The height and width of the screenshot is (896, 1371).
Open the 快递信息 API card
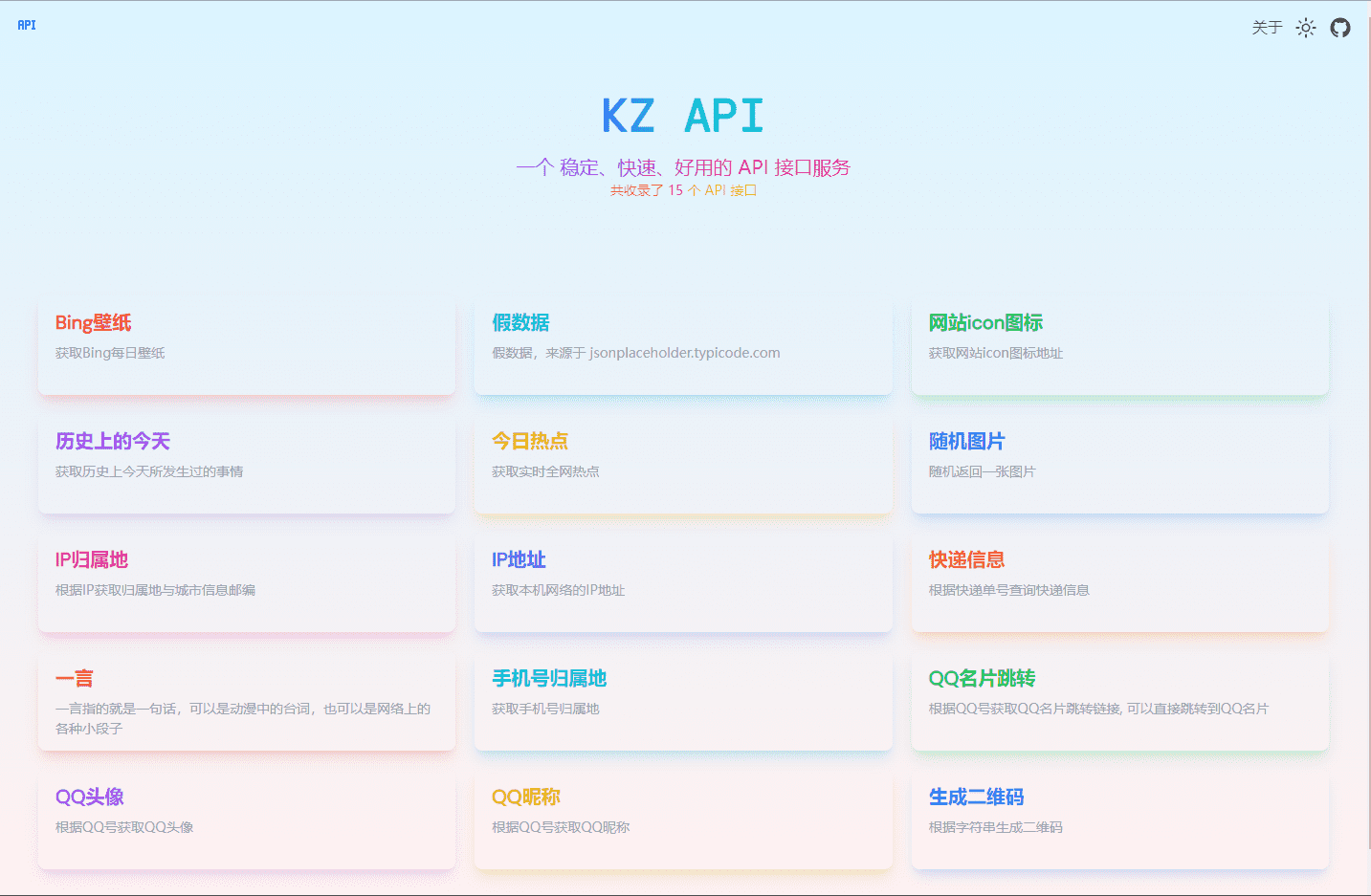1119,581
